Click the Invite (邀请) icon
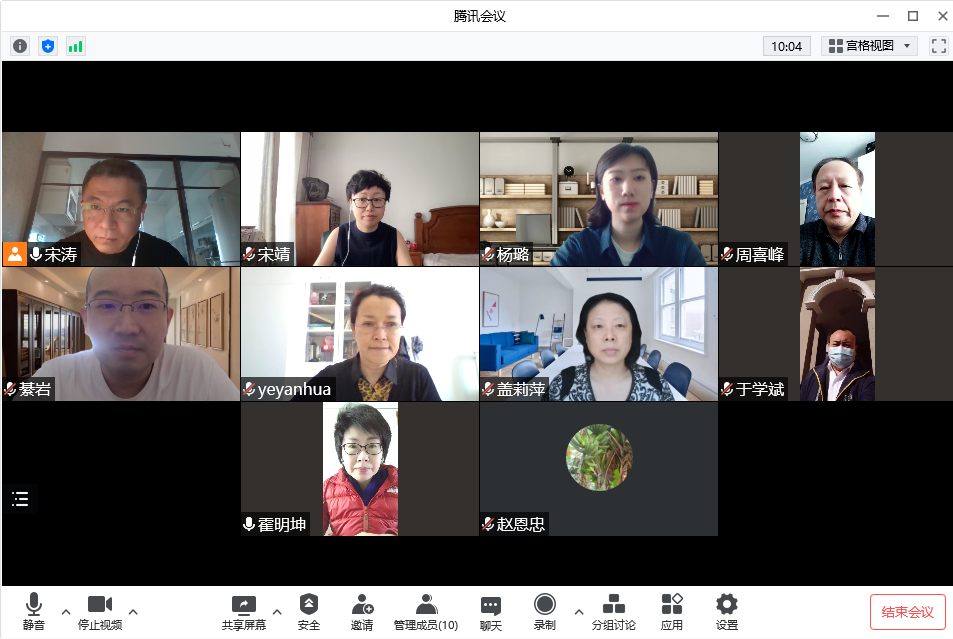Screen dimensions: 953x639 [362, 611]
